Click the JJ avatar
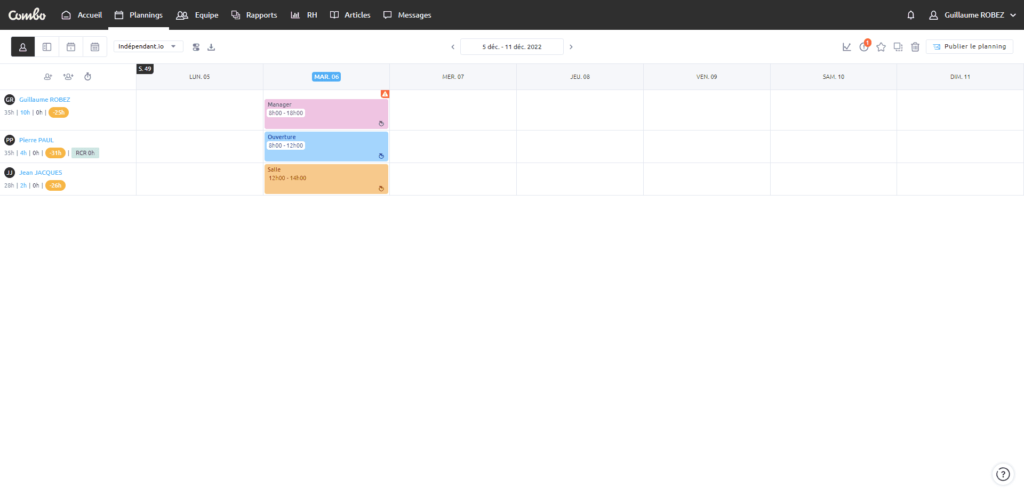This screenshot has height=495, width=1024. [x=9, y=172]
